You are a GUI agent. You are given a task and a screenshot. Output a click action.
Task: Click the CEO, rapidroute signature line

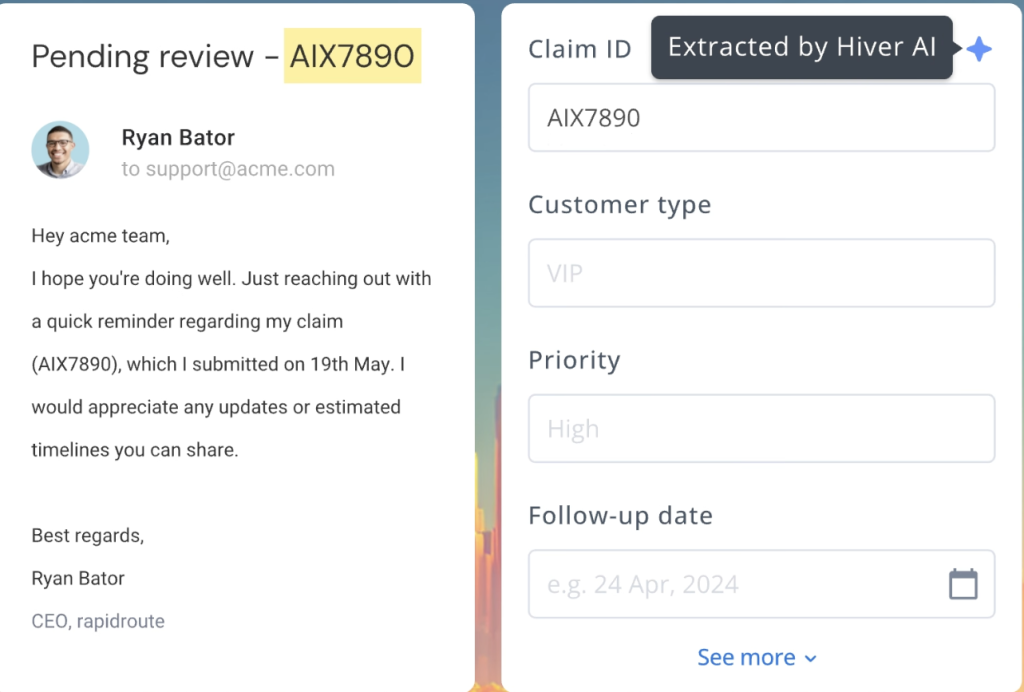[98, 621]
